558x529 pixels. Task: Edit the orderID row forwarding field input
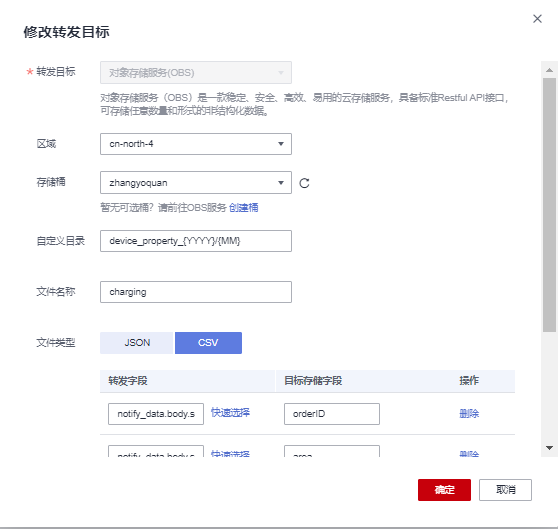pyautogui.click(x=156, y=414)
